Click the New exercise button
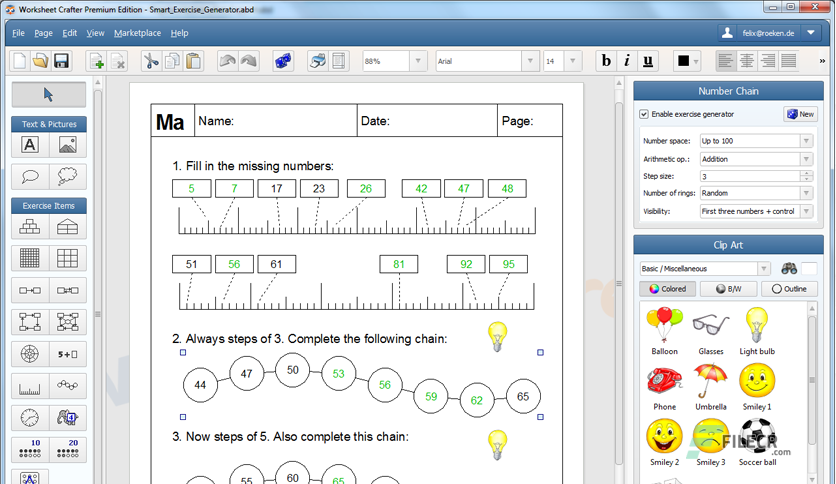The height and width of the screenshot is (484, 836). click(x=800, y=114)
